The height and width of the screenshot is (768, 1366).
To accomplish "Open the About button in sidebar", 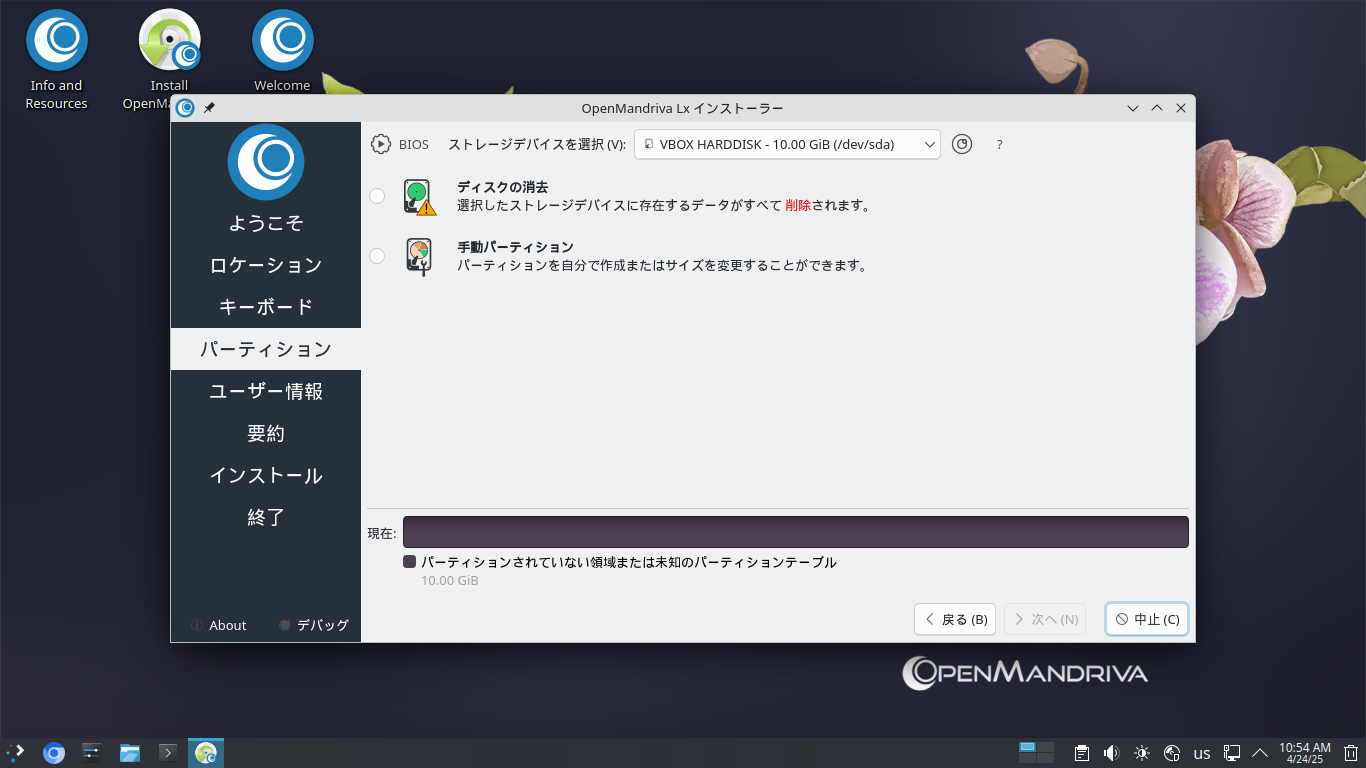I will (x=218, y=625).
